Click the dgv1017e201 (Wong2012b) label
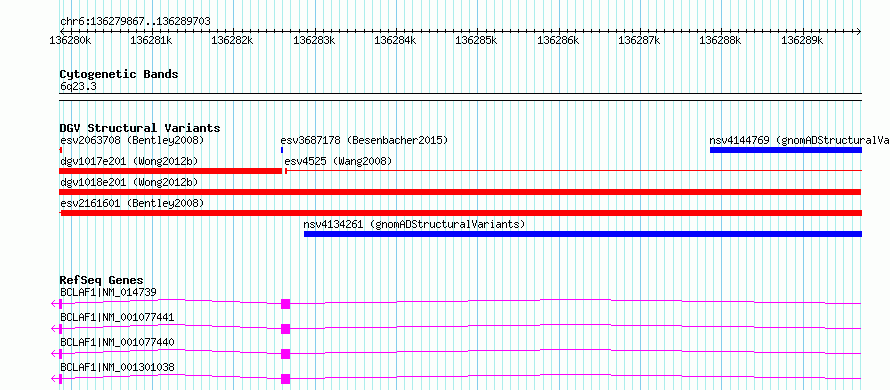Image resolution: width=890 pixels, height=390 pixels. (x=129, y=161)
